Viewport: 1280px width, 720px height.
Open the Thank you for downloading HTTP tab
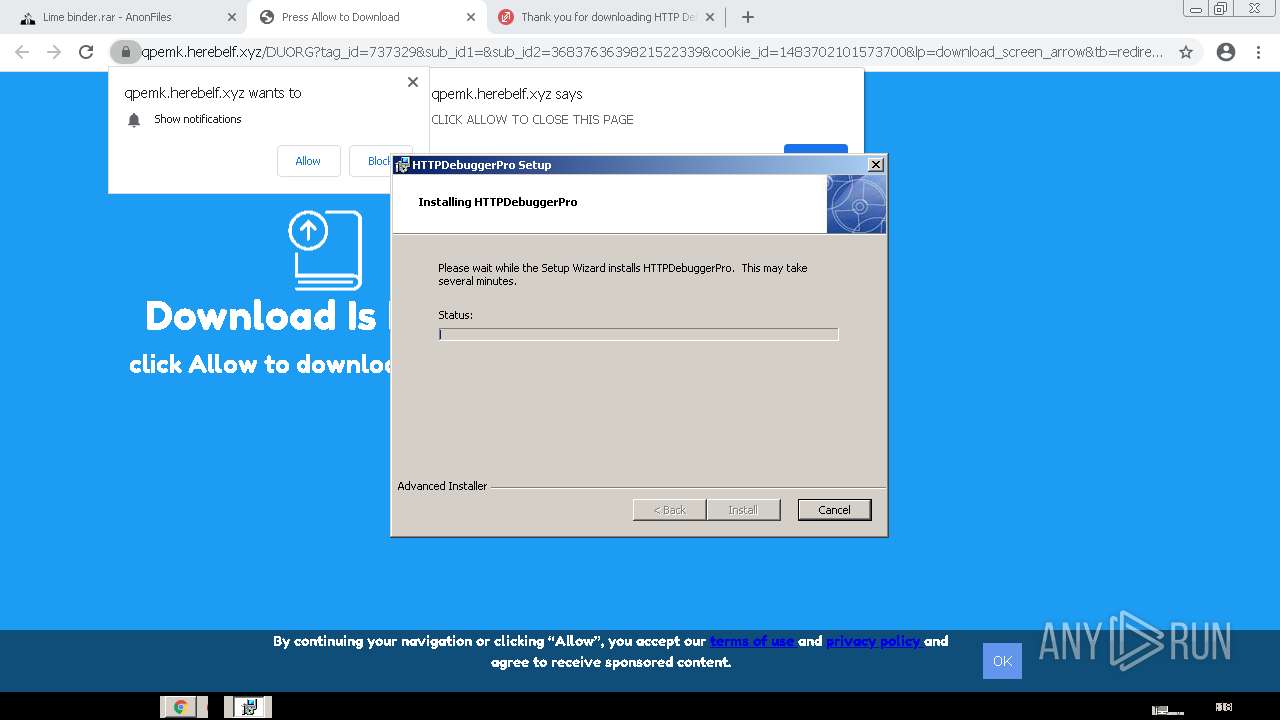pos(606,17)
